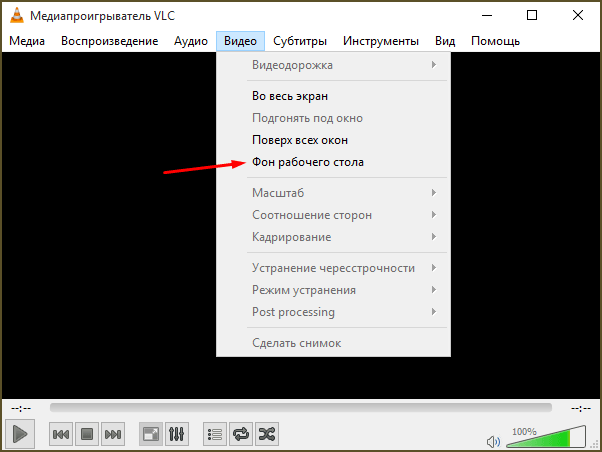The height and width of the screenshot is (452, 602).
Task: Expand the Масштаб submenu
Action: point(333,193)
